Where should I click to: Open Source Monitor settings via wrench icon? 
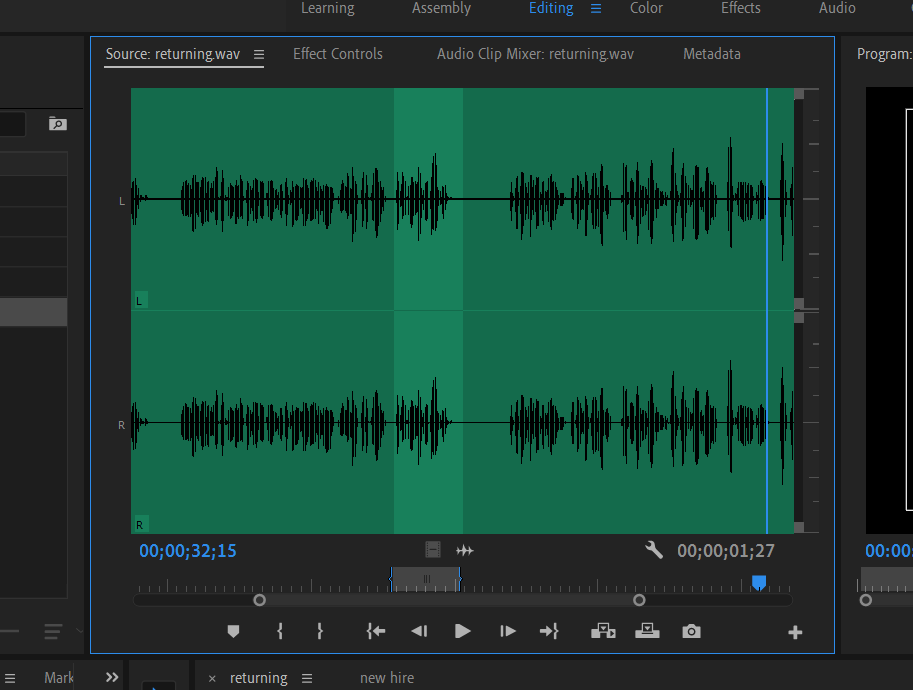[653, 550]
